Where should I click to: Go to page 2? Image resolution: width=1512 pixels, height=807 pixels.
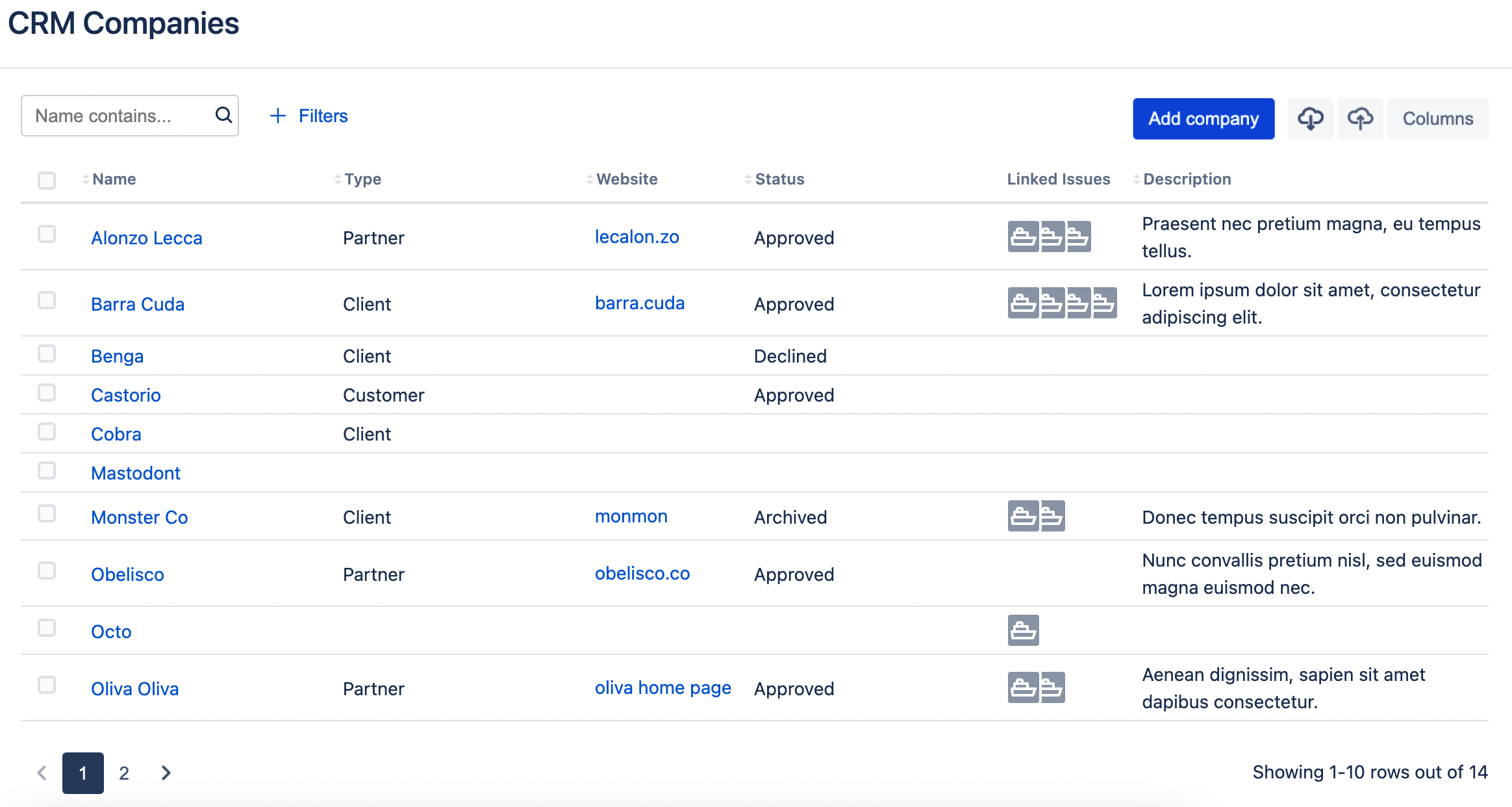click(124, 773)
